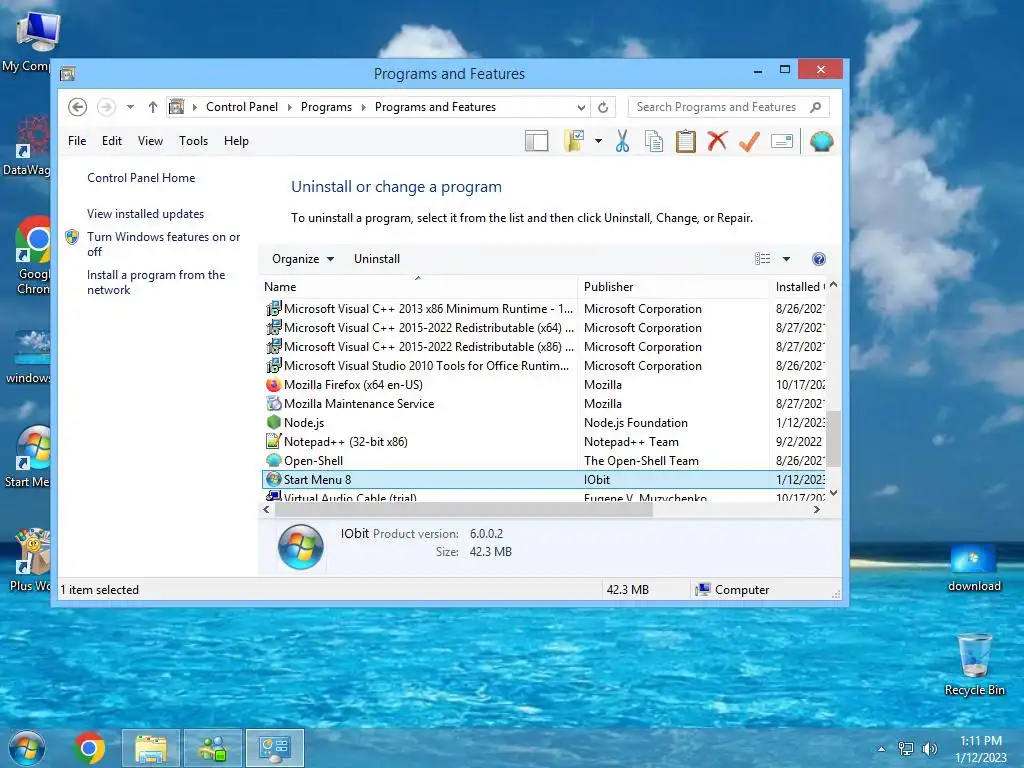Screen dimensions: 1024x768
Task: Click the Programs breadcrumb
Action: tap(326, 107)
